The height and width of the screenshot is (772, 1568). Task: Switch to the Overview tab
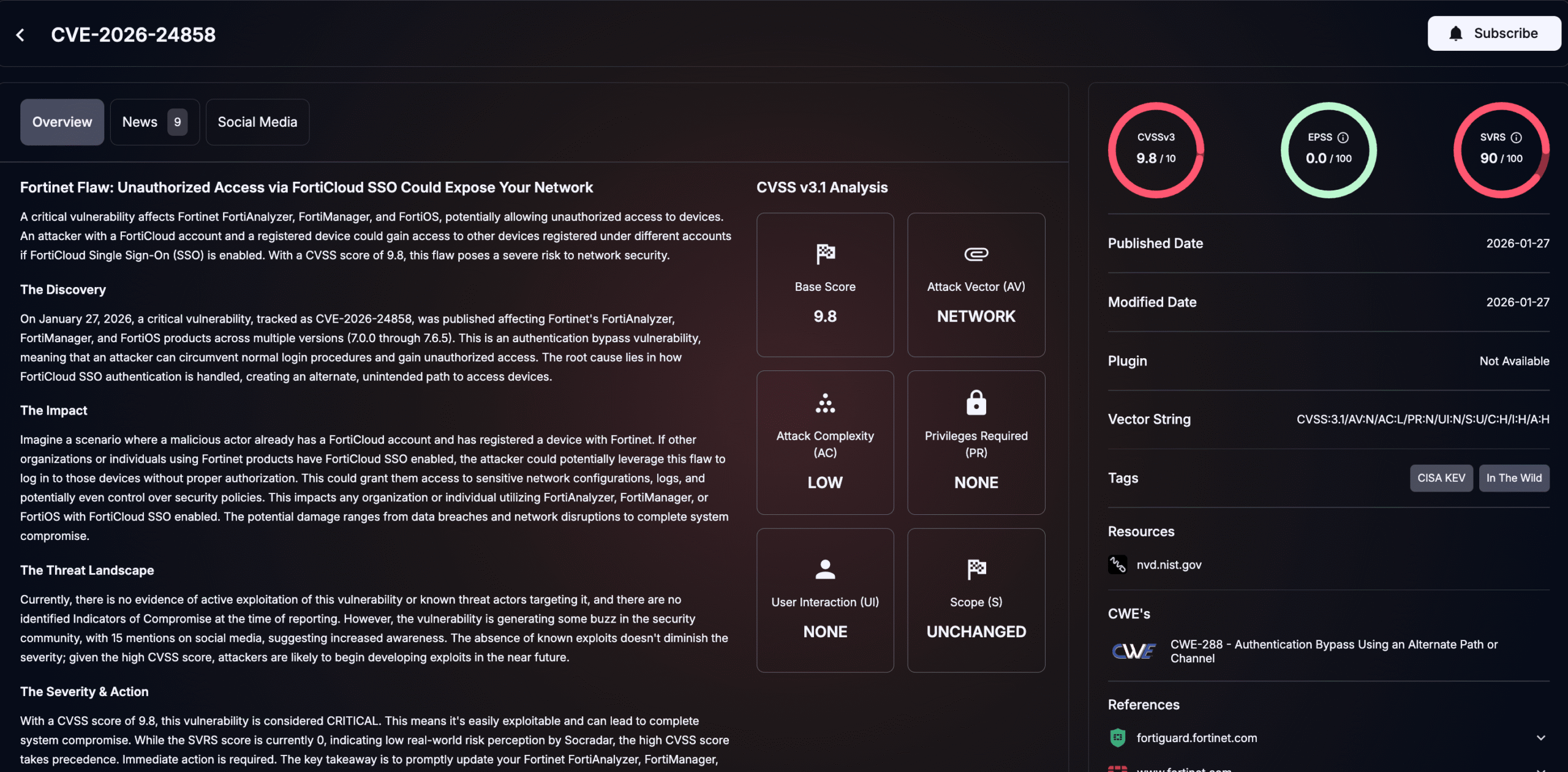(x=62, y=122)
